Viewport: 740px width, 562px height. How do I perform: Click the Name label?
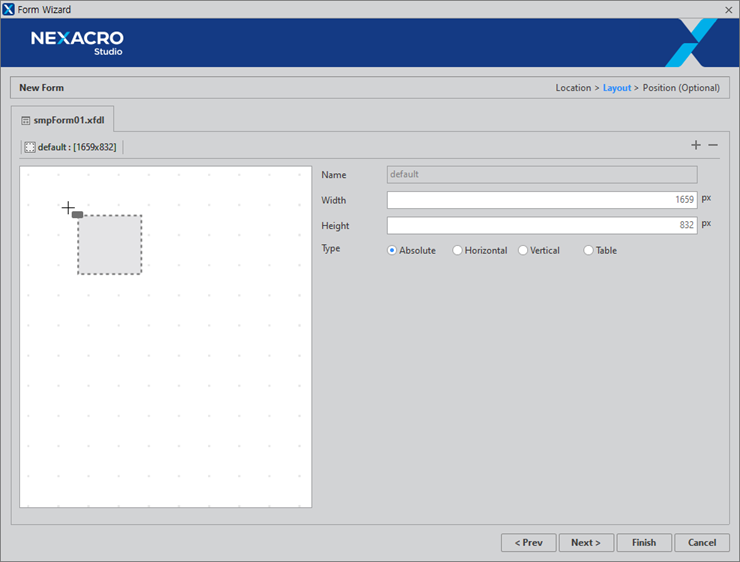(x=334, y=175)
